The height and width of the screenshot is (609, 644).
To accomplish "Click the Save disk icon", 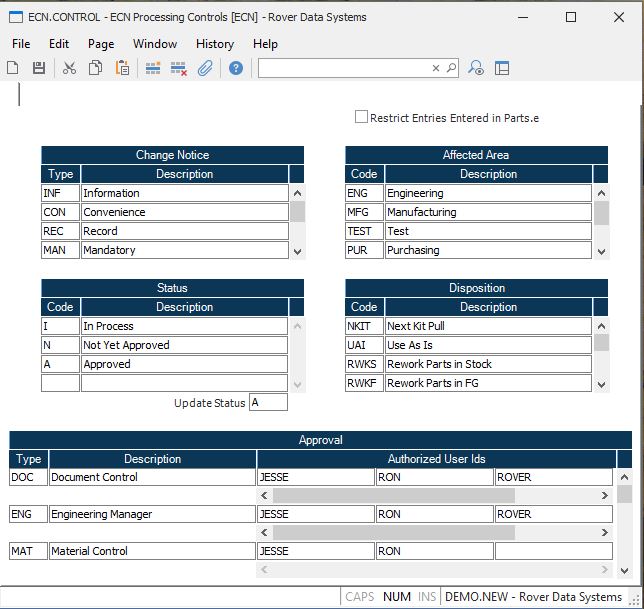I will [39, 68].
